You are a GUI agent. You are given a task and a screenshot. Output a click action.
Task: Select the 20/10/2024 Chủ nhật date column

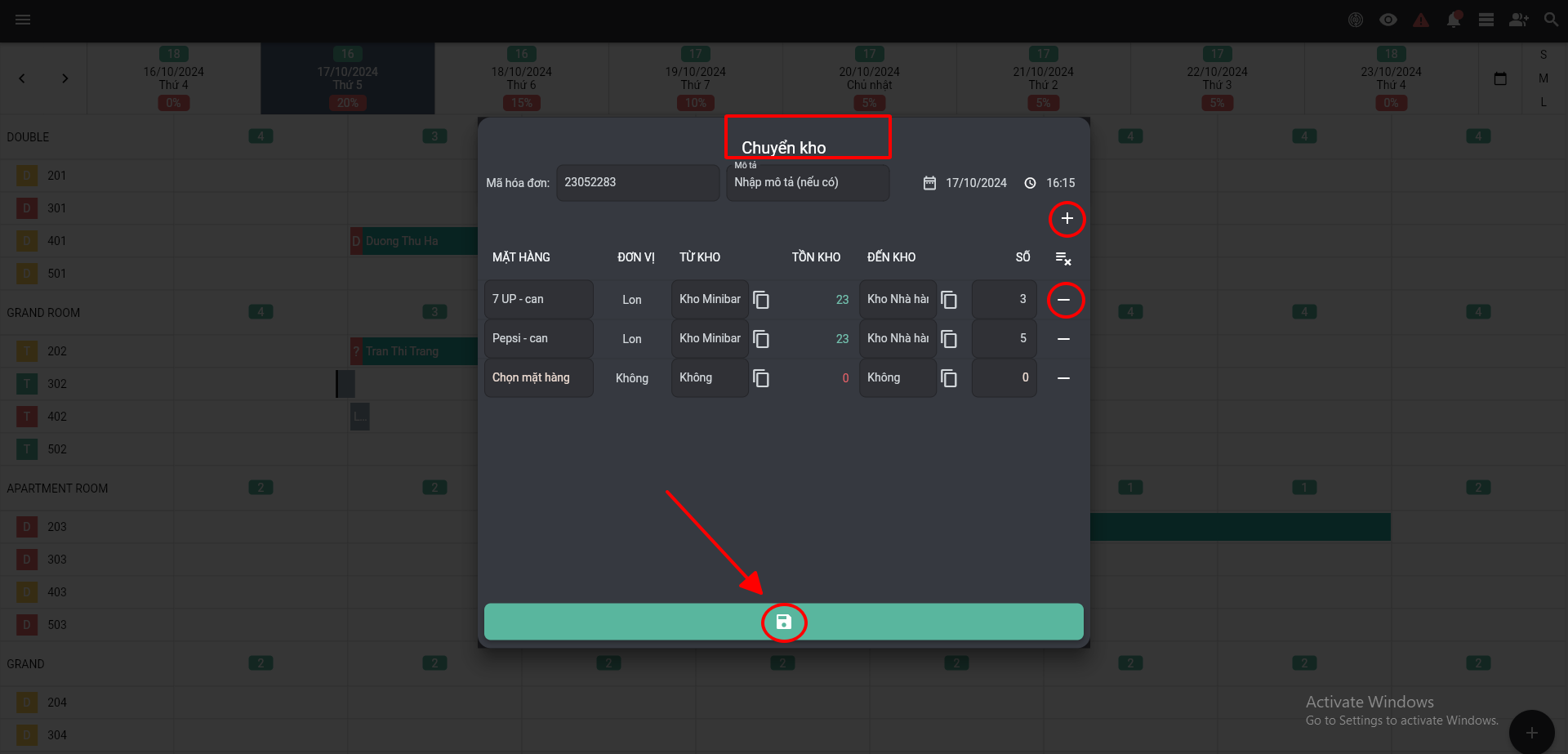point(870,78)
